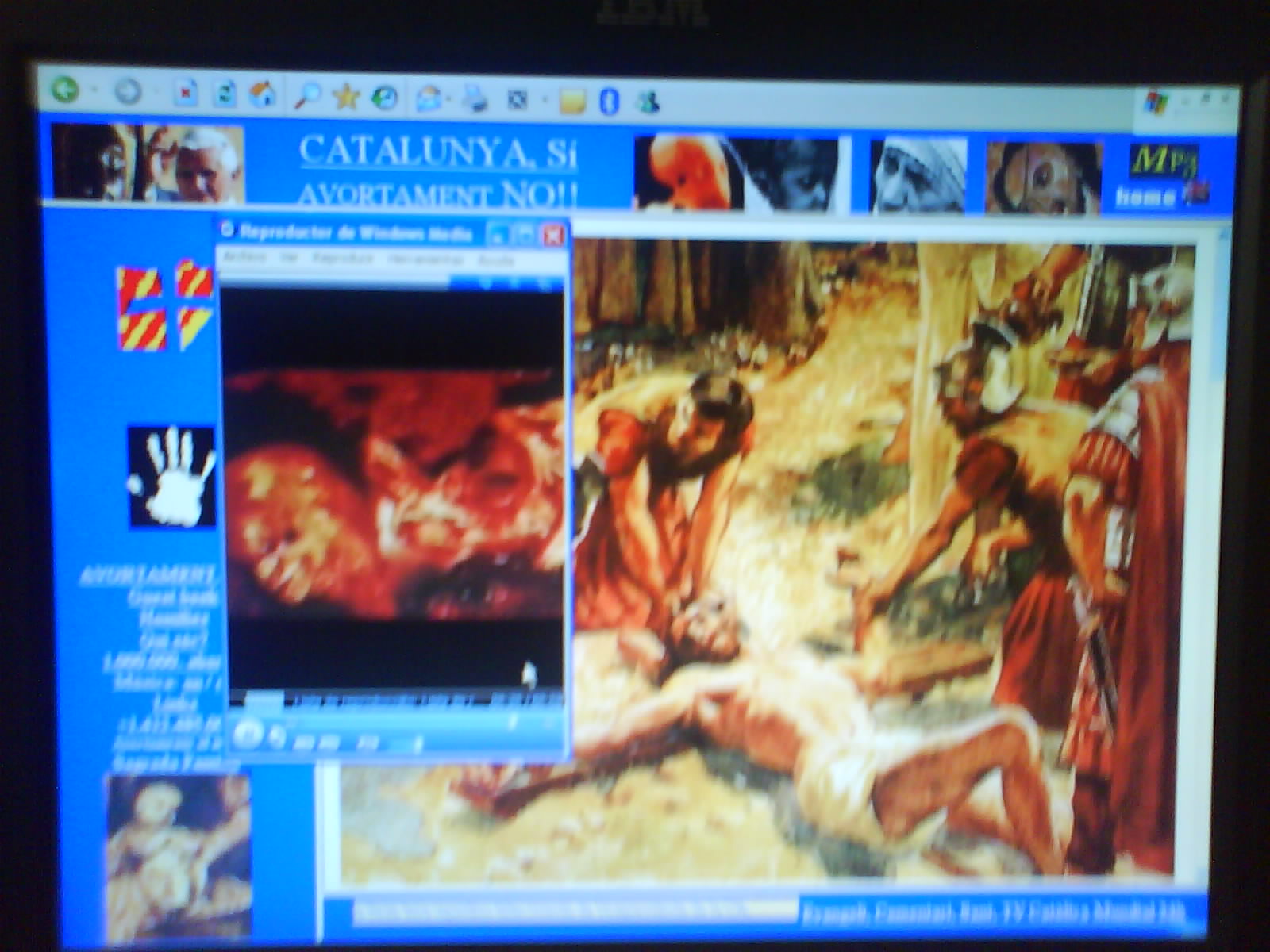Screen dimensions: 1270x952
Task: Open Favorites with the yellow star icon
Action: click(x=346, y=97)
